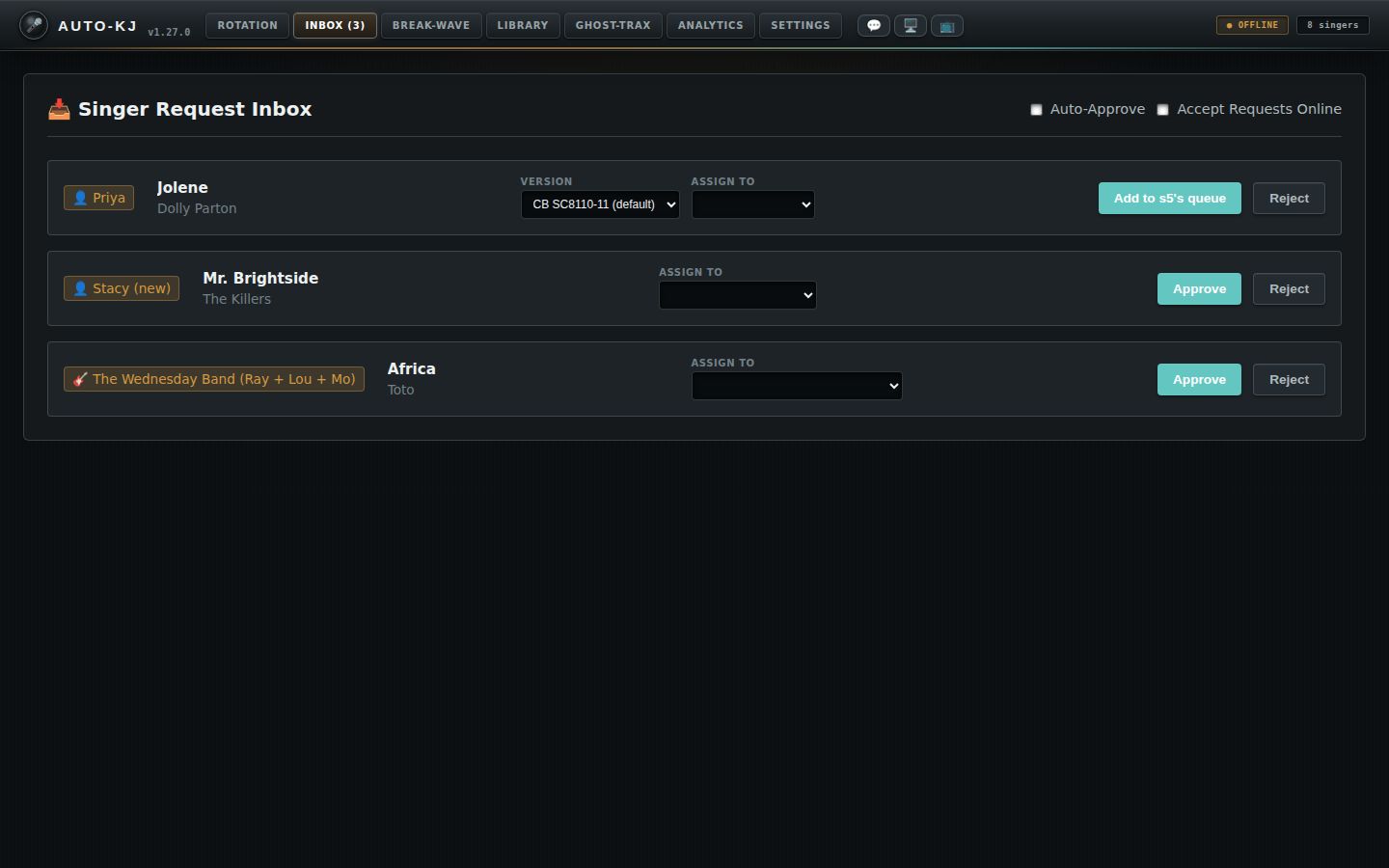Open the Assign To dropdown for Jolene
Screen dimensions: 1389x868
click(753, 204)
